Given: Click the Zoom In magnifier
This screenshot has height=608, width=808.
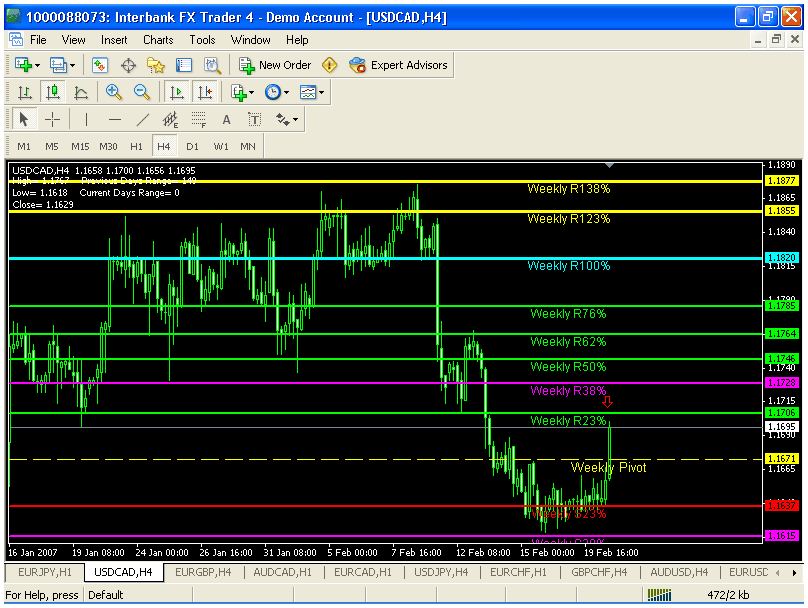Looking at the screenshot, I should [114, 92].
